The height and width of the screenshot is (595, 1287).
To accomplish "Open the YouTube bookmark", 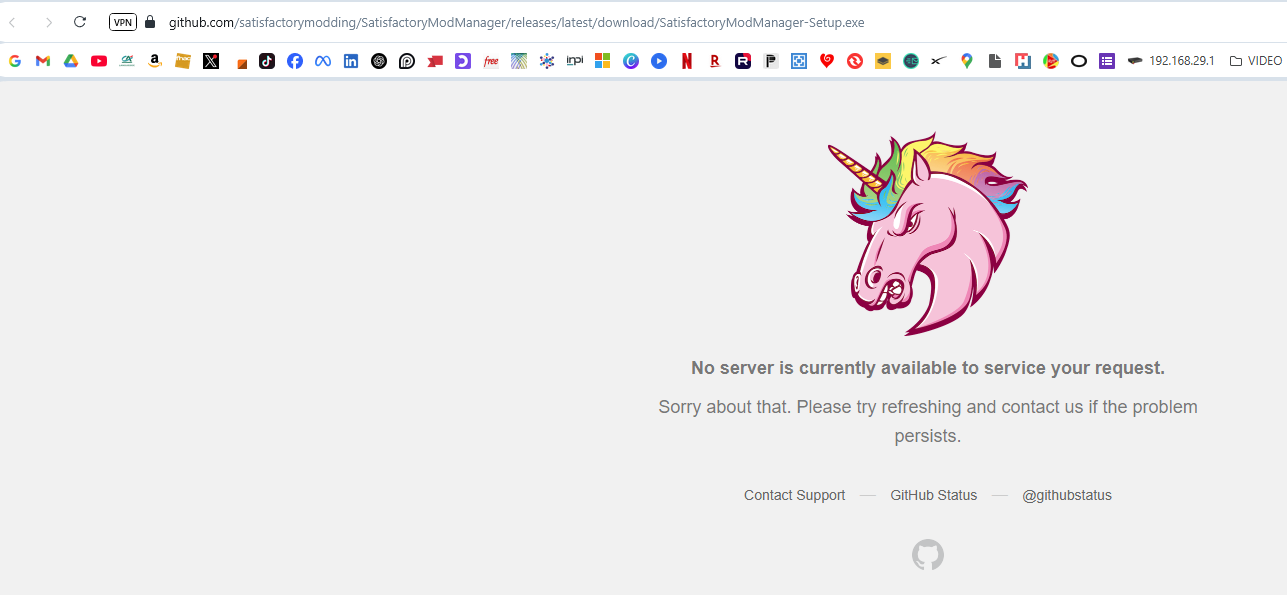I will tap(99, 61).
